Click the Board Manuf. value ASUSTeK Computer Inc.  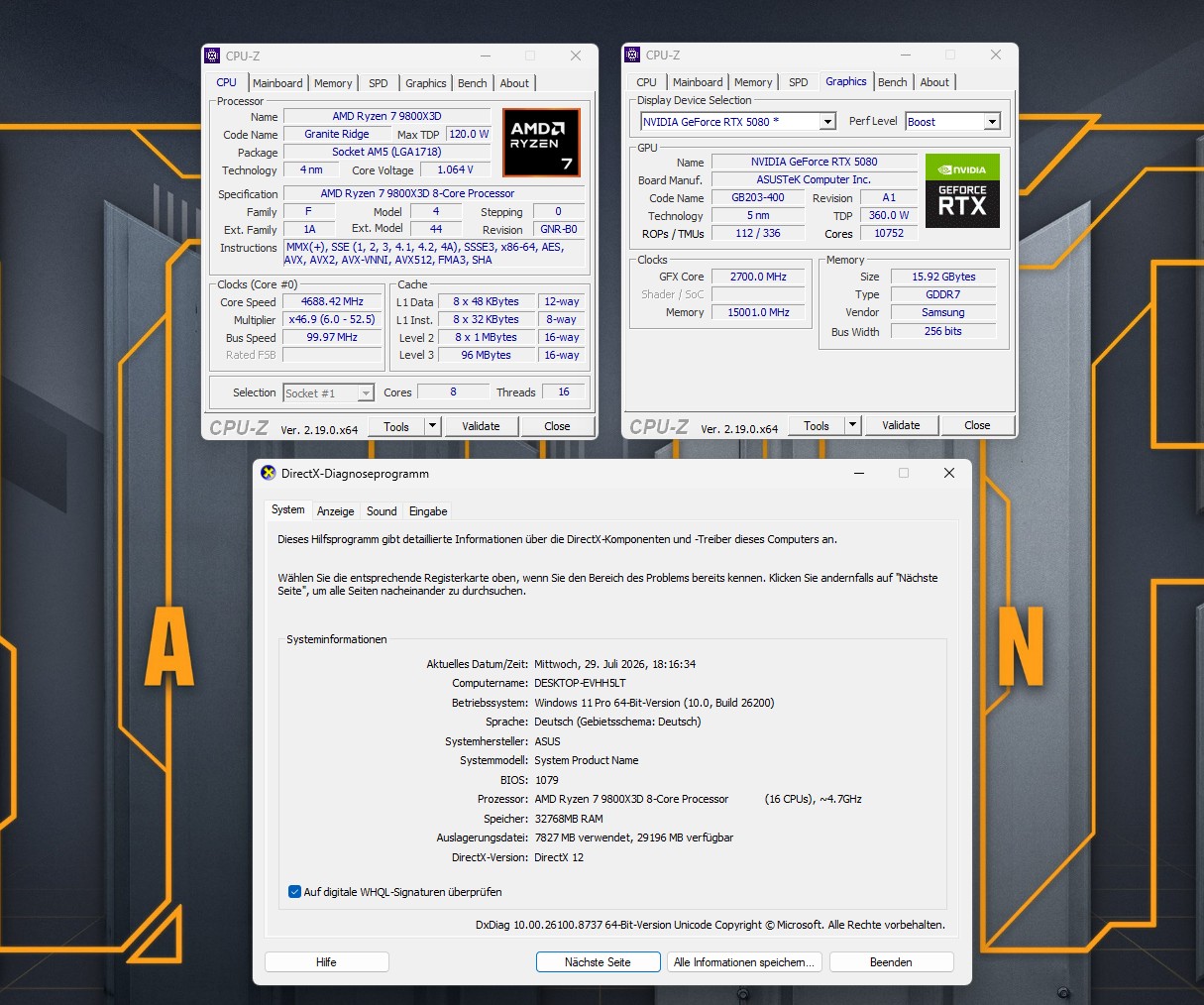[x=815, y=179]
